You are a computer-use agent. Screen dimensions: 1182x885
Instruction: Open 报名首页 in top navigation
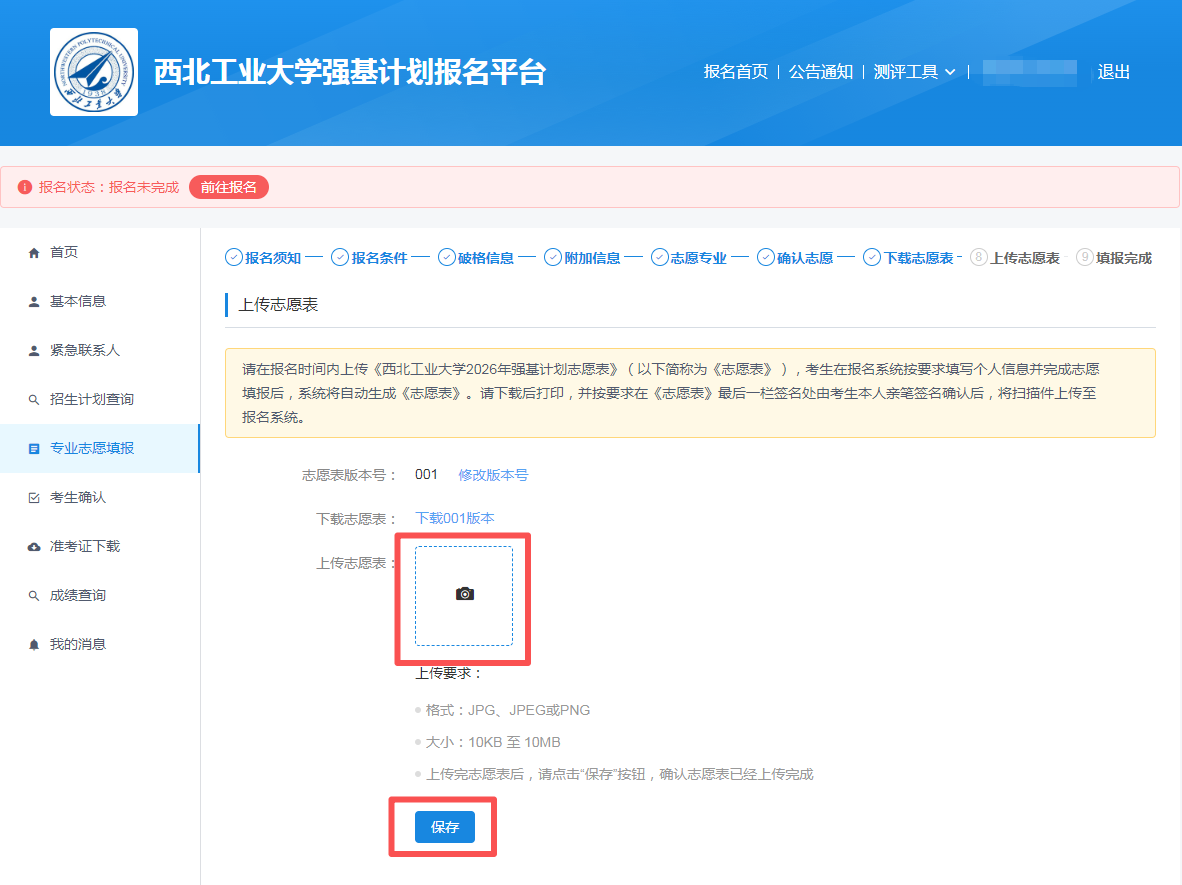point(735,72)
